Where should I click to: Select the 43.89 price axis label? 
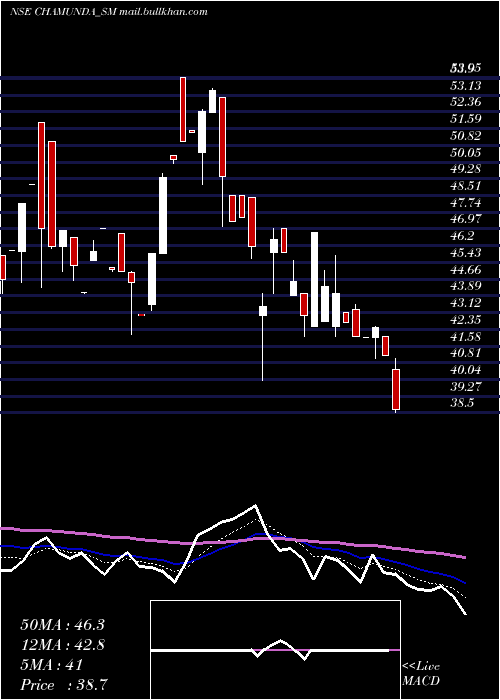point(466,286)
